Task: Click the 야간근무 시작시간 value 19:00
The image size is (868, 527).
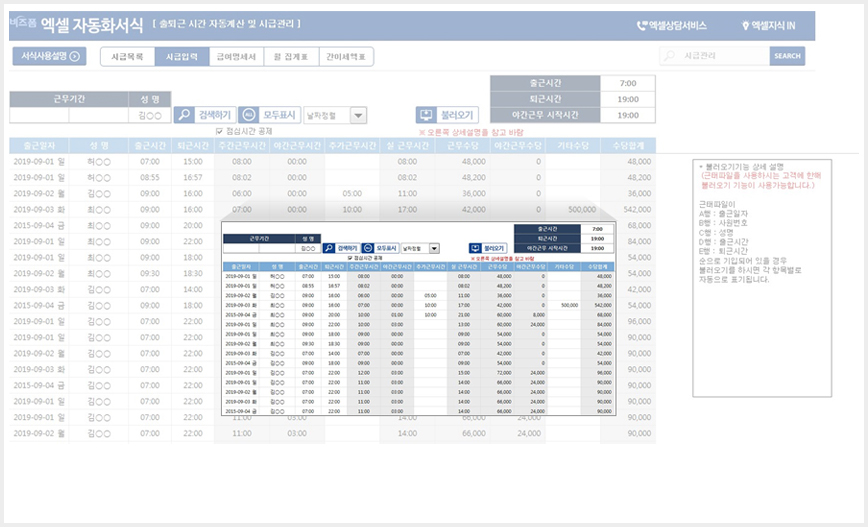Action: [x=628, y=115]
